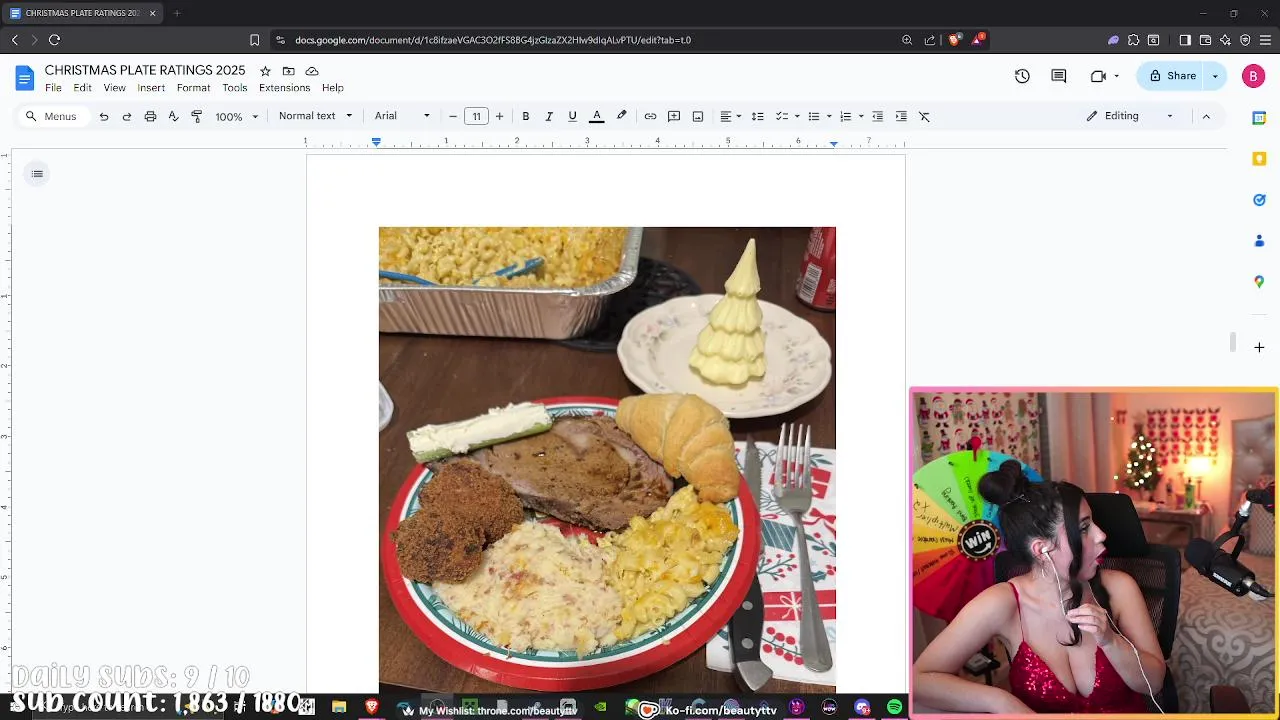Select the Christmas dinner plate photo
This screenshot has width=1280, height=720.
coord(607,460)
